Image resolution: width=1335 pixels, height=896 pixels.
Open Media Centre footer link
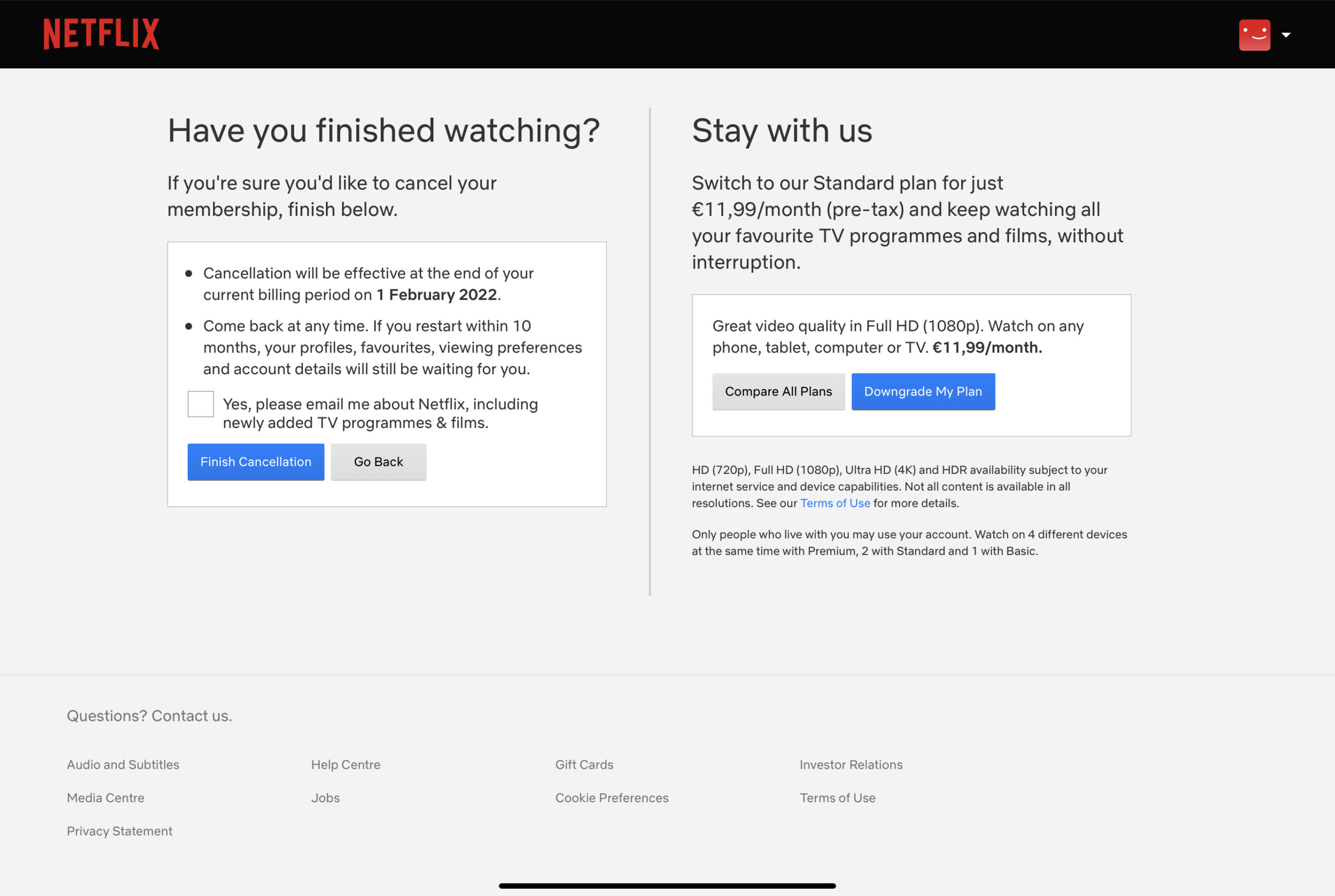(106, 797)
